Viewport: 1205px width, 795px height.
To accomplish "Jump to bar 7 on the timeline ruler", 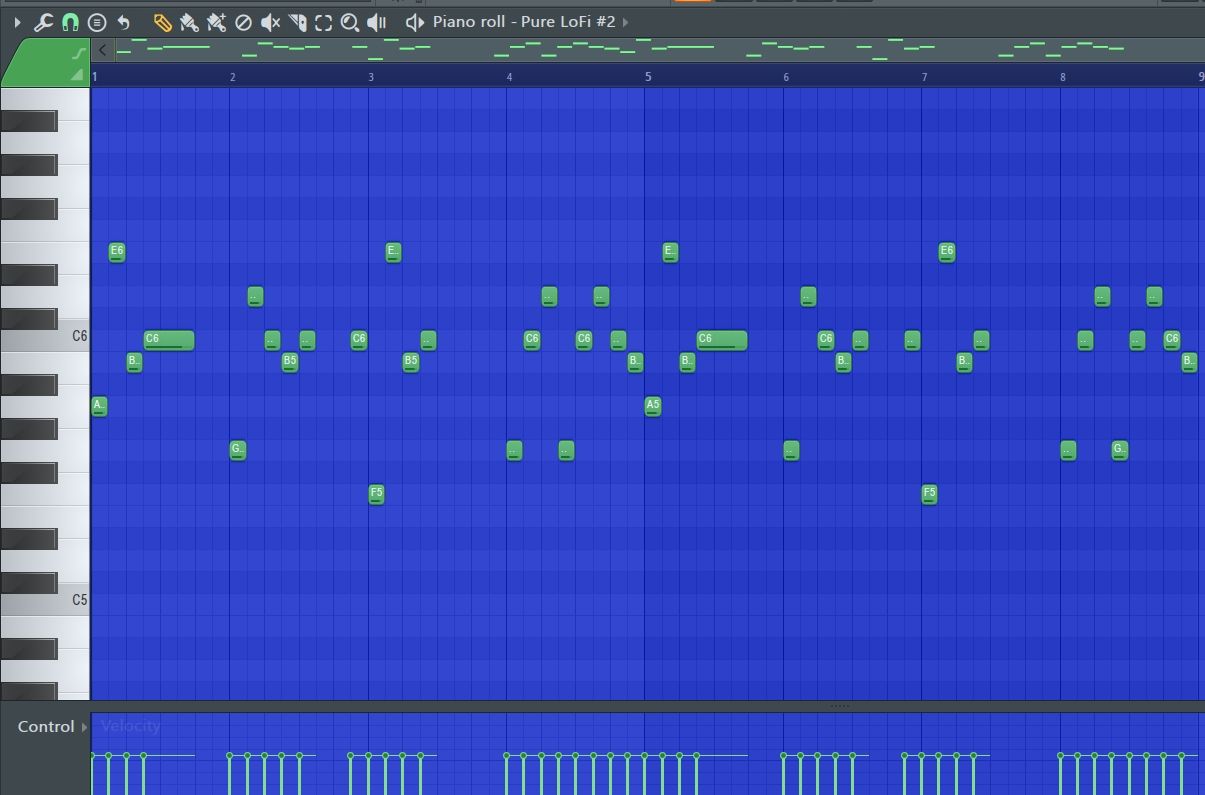I will tap(925, 77).
